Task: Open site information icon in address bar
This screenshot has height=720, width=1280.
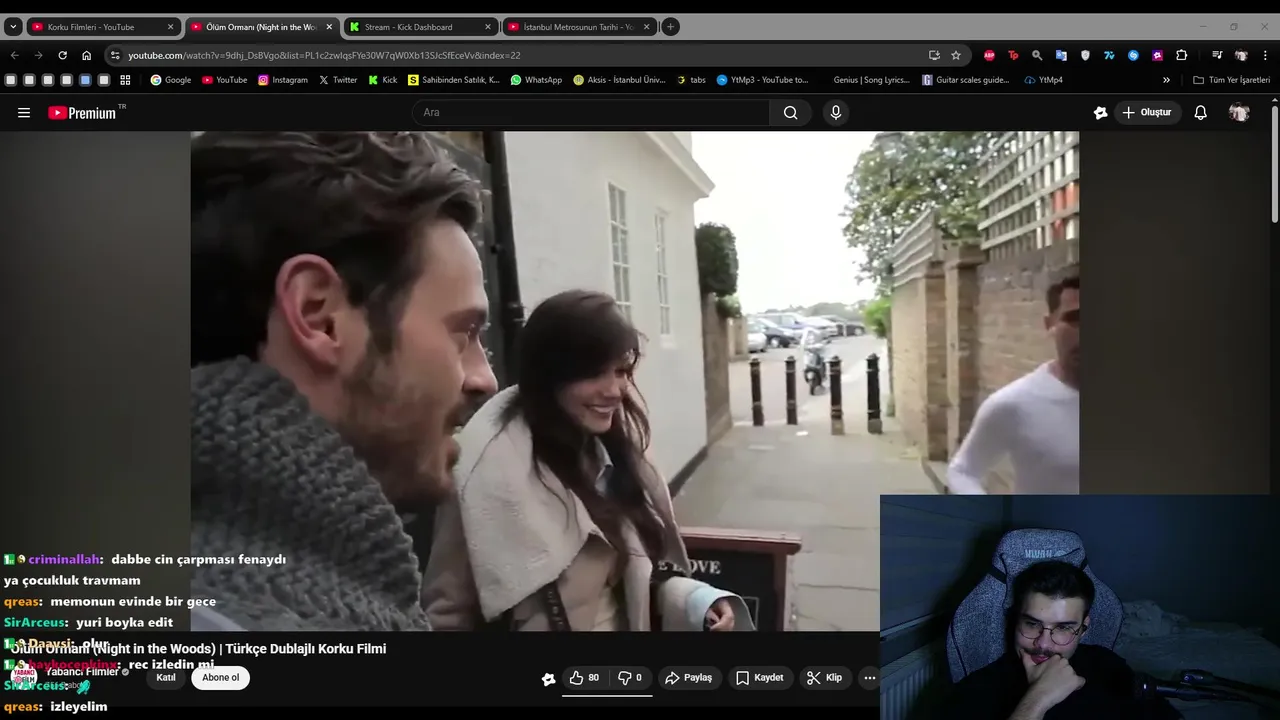Action: (115, 55)
